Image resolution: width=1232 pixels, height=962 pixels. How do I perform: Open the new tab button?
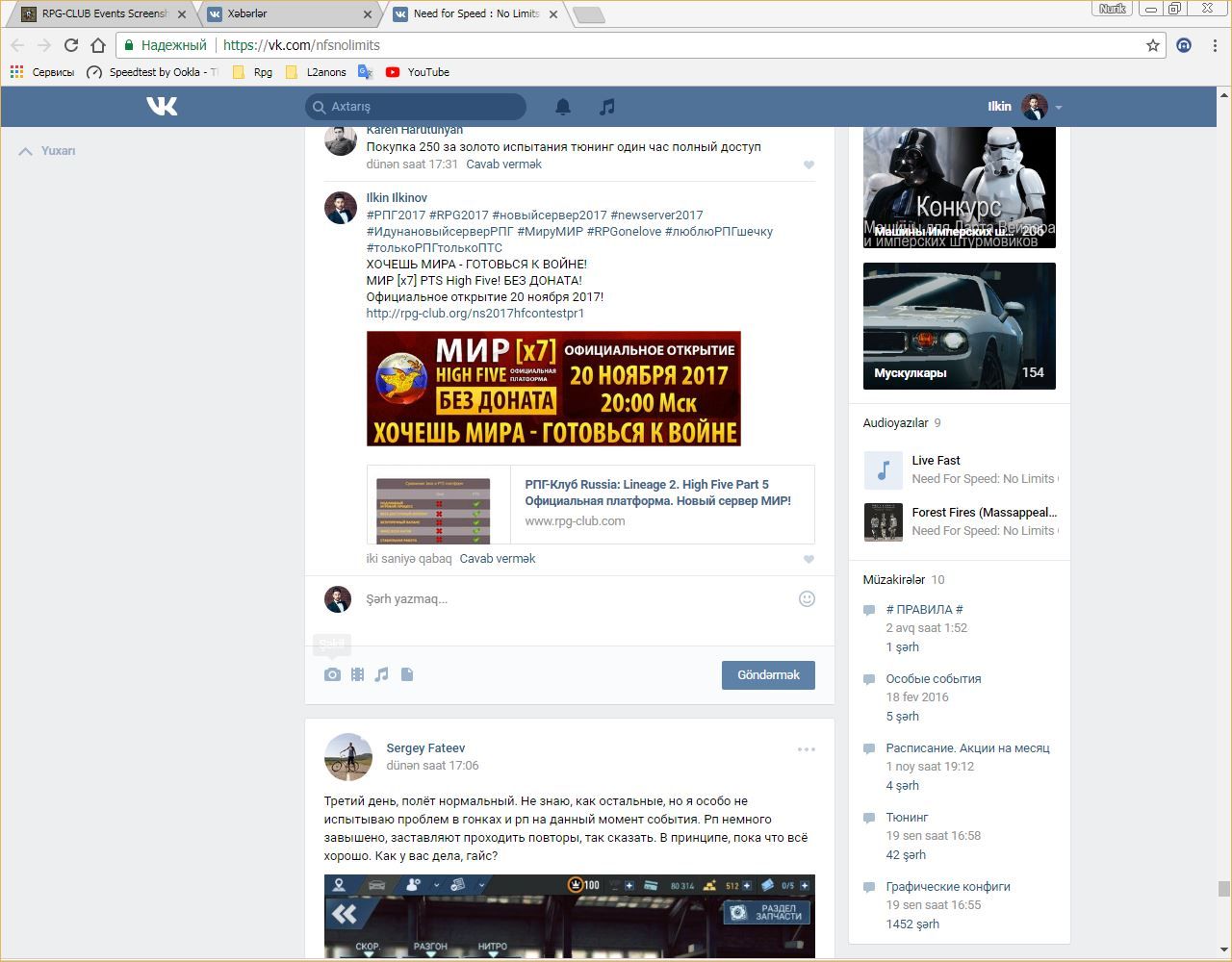pyautogui.click(x=588, y=14)
